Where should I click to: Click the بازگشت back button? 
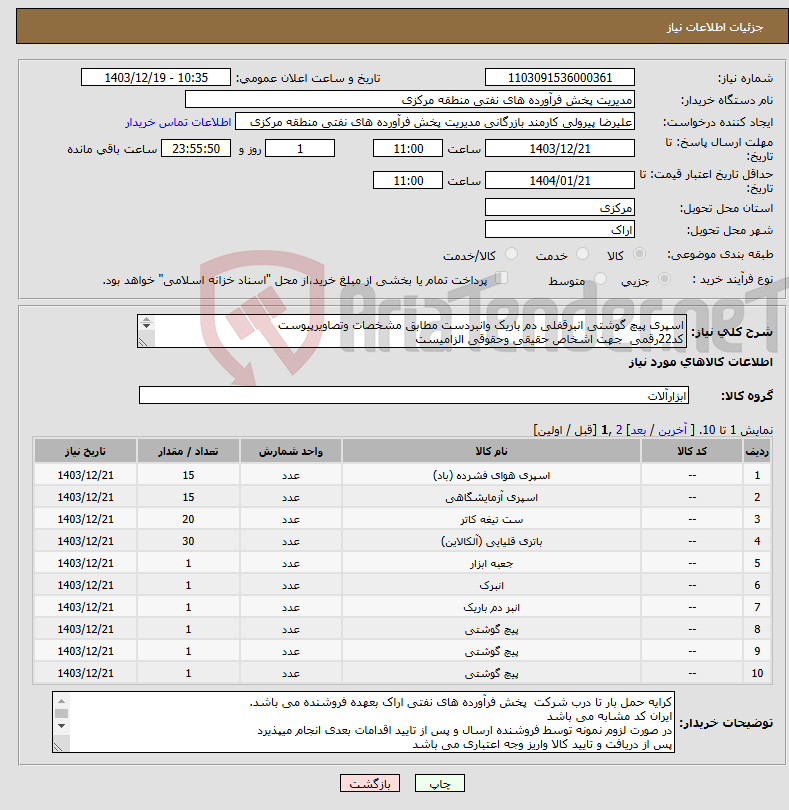370,783
